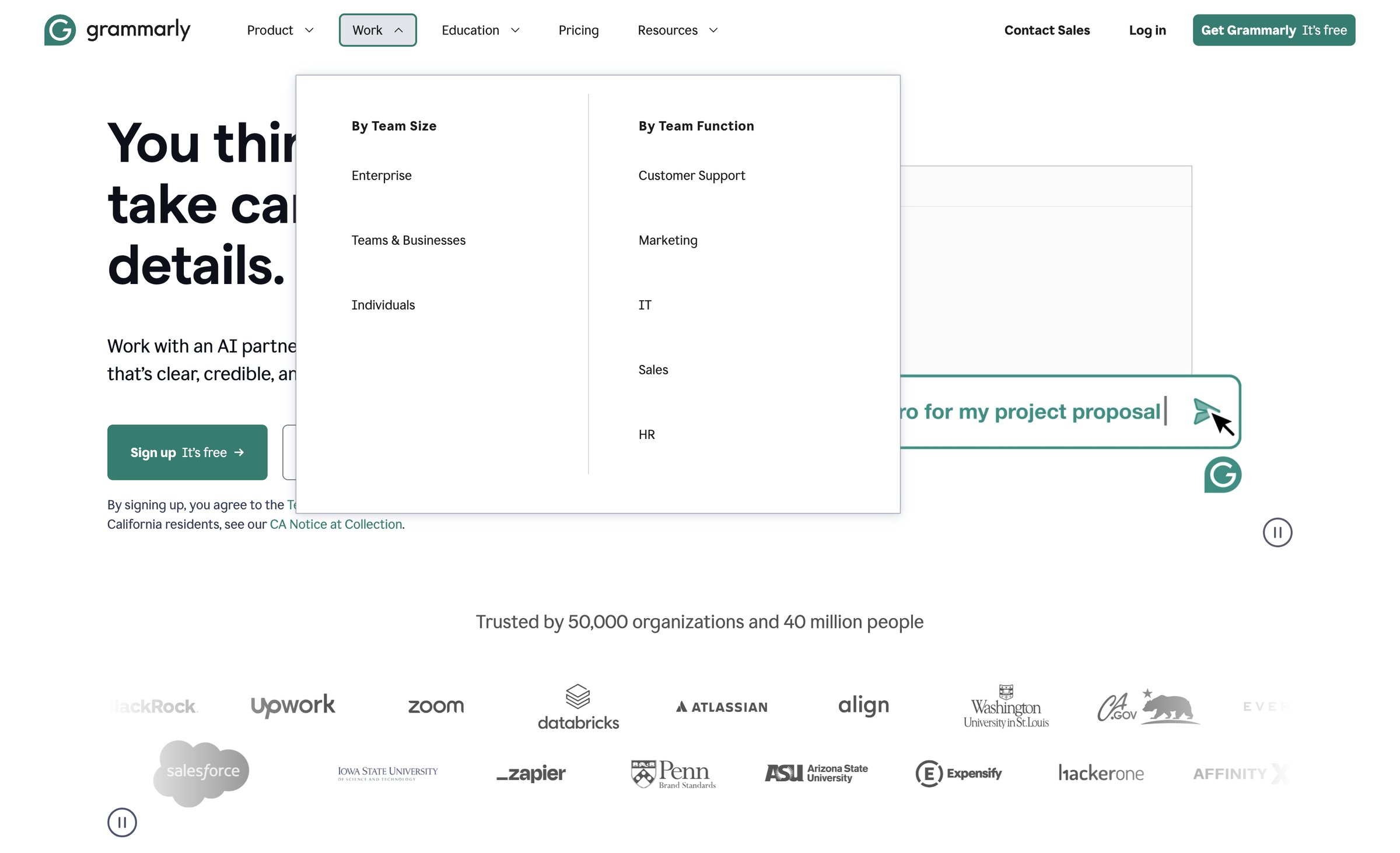Open the Pricing page
This screenshot has width=1400, height=853.
(578, 30)
